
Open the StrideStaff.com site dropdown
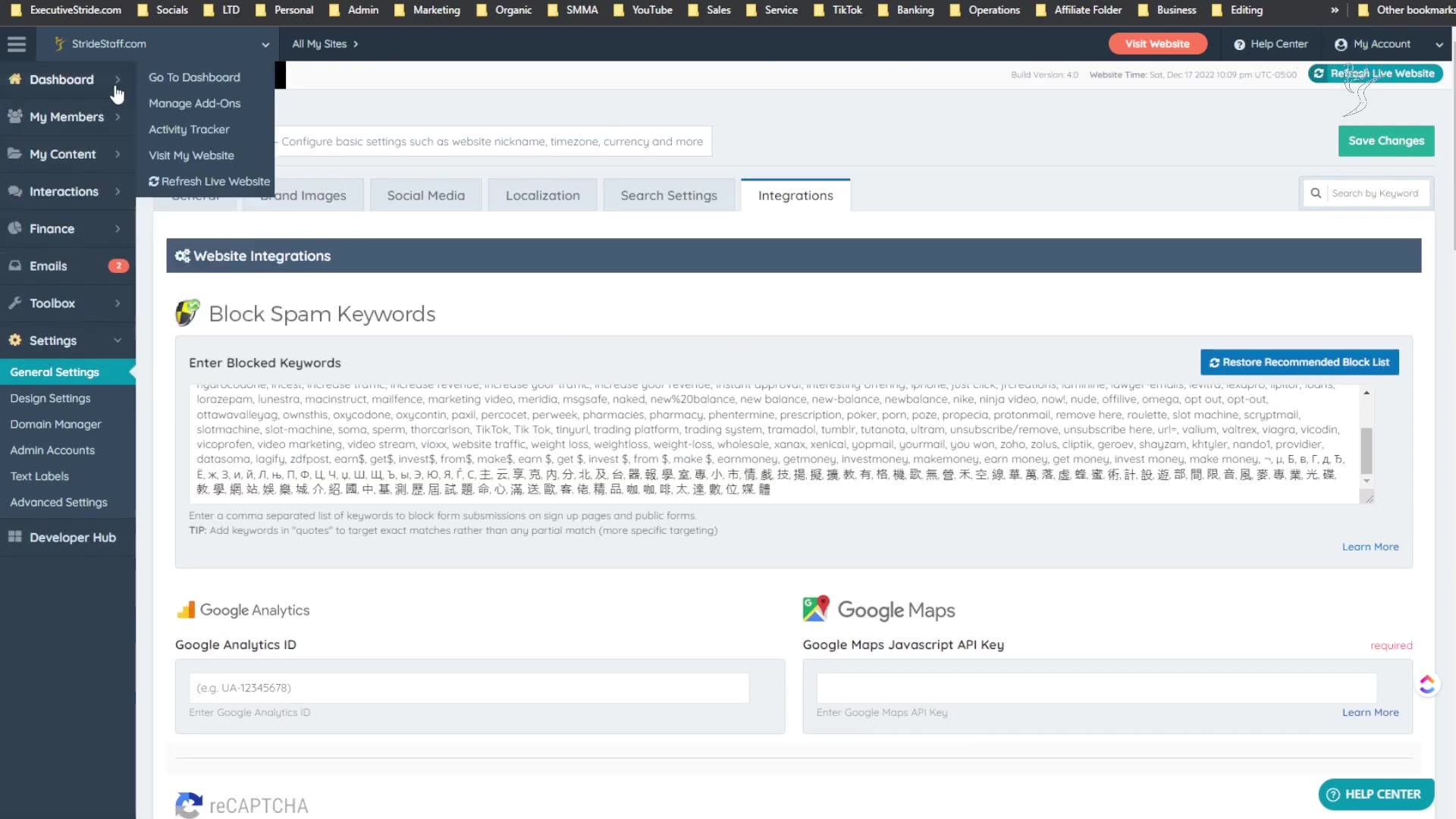point(265,44)
